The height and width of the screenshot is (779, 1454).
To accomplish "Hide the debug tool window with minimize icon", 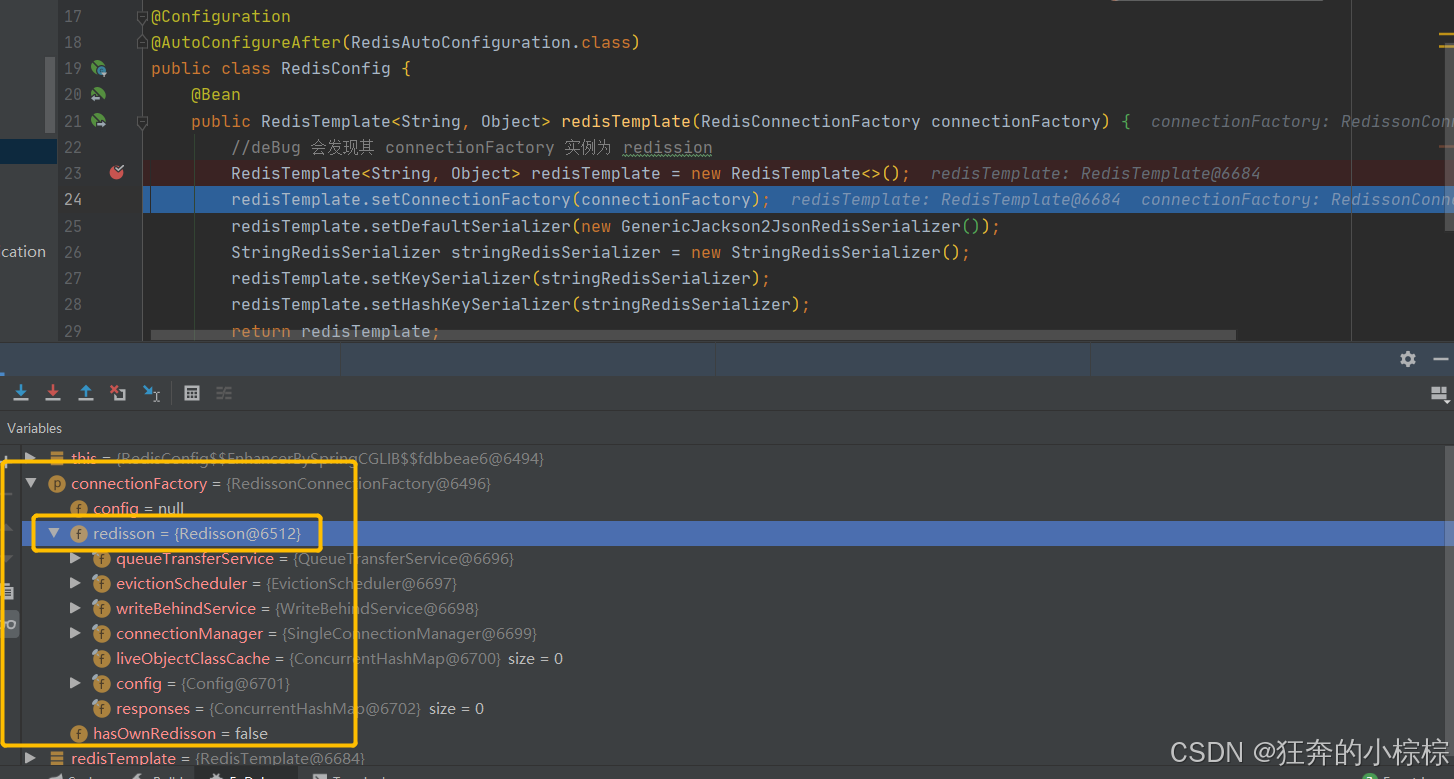I will 1441,359.
